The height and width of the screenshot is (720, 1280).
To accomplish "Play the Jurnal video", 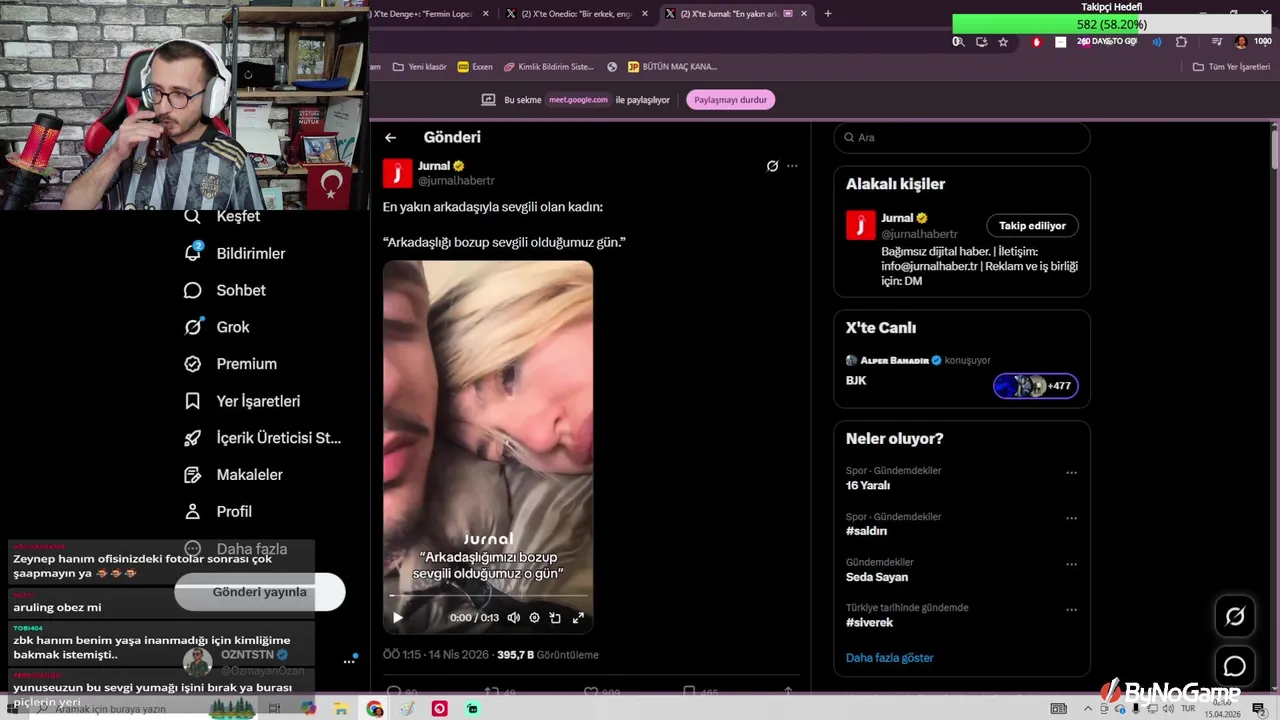I will coord(398,618).
